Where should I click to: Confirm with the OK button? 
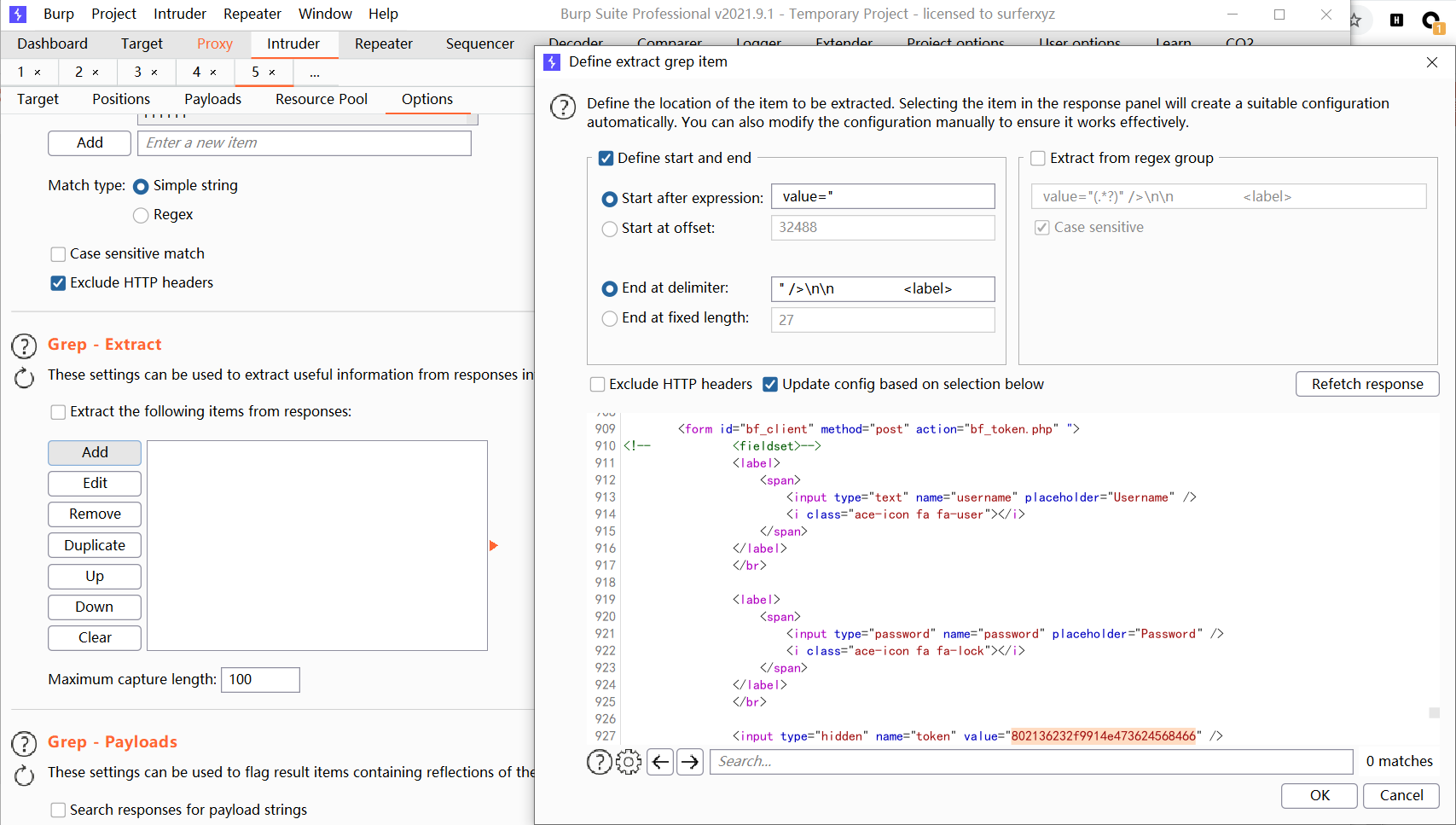[x=1320, y=795]
